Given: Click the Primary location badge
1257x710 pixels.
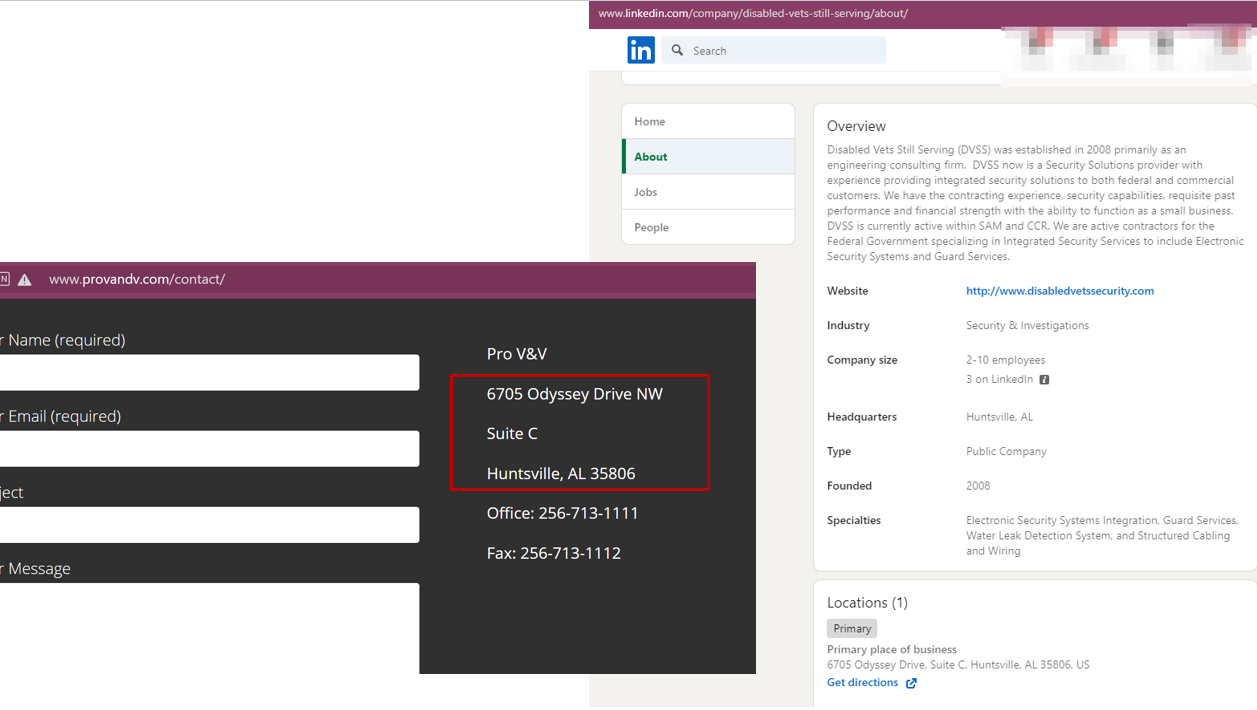Looking at the screenshot, I should pyautogui.click(x=852, y=629).
